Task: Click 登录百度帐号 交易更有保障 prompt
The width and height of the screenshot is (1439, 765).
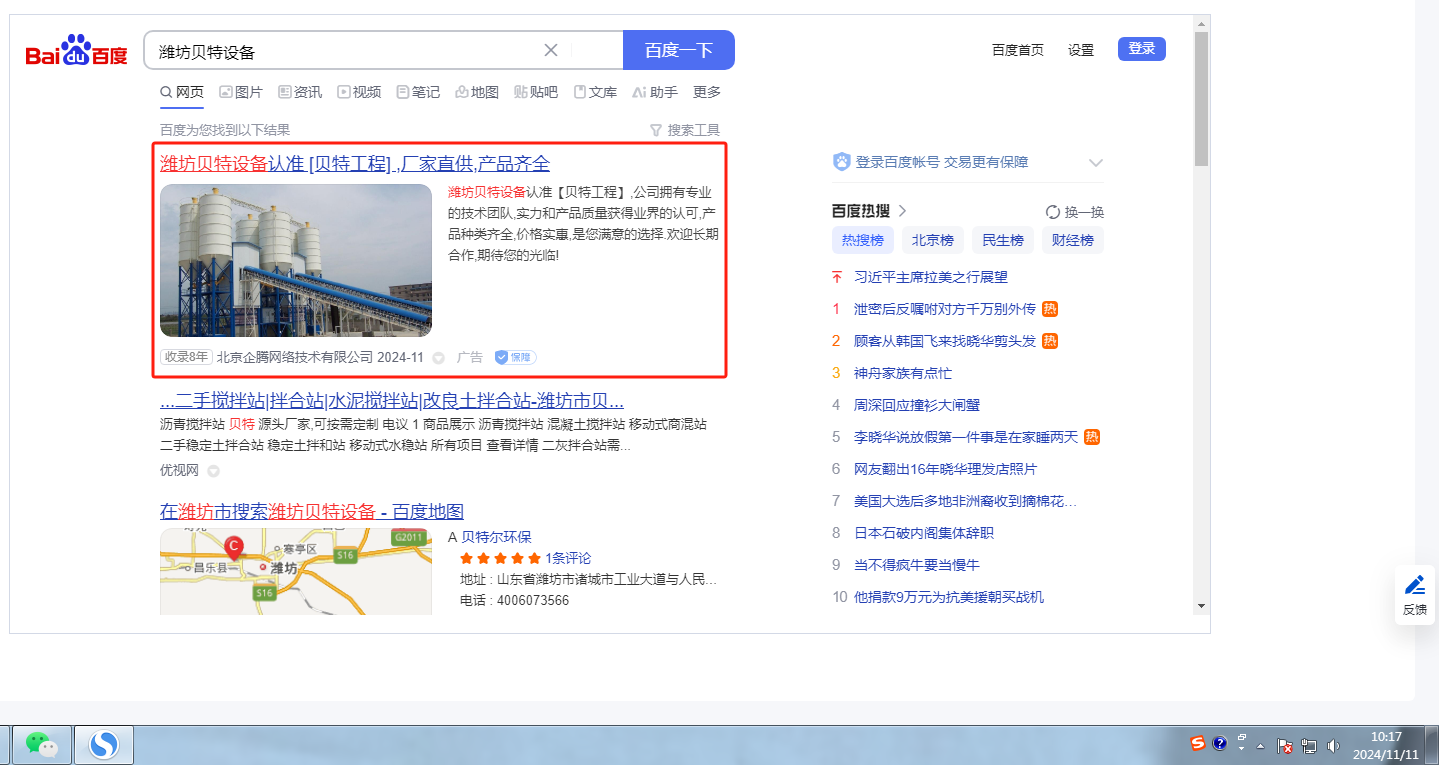Action: (x=942, y=162)
